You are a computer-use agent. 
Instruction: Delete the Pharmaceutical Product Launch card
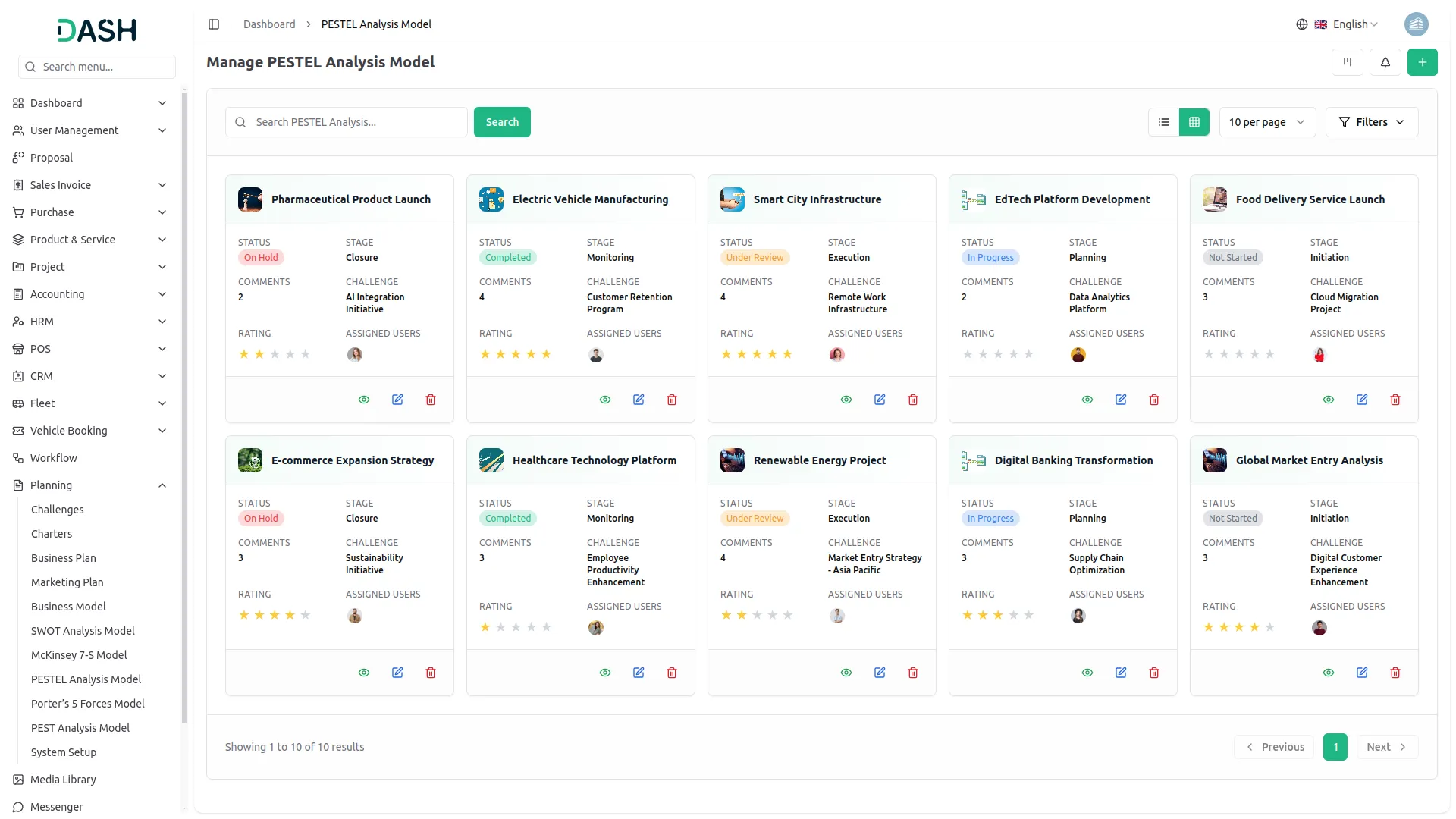click(x=431, y=400)
